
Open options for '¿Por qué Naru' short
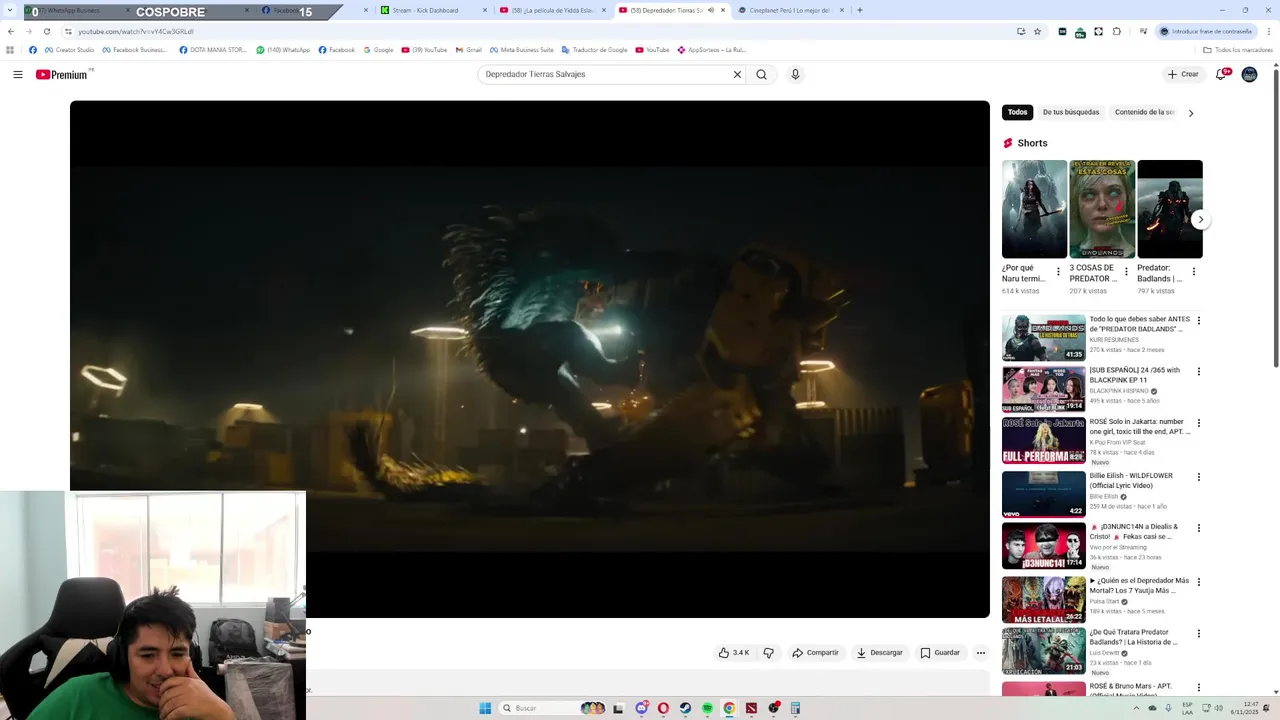coord(1058,272)
